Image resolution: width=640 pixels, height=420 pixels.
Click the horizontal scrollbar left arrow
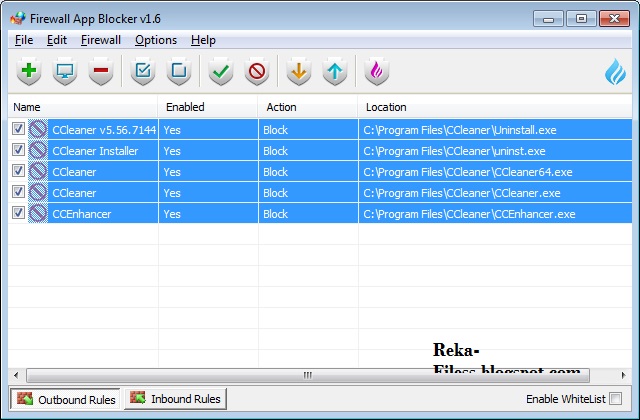tap(16, 375)
